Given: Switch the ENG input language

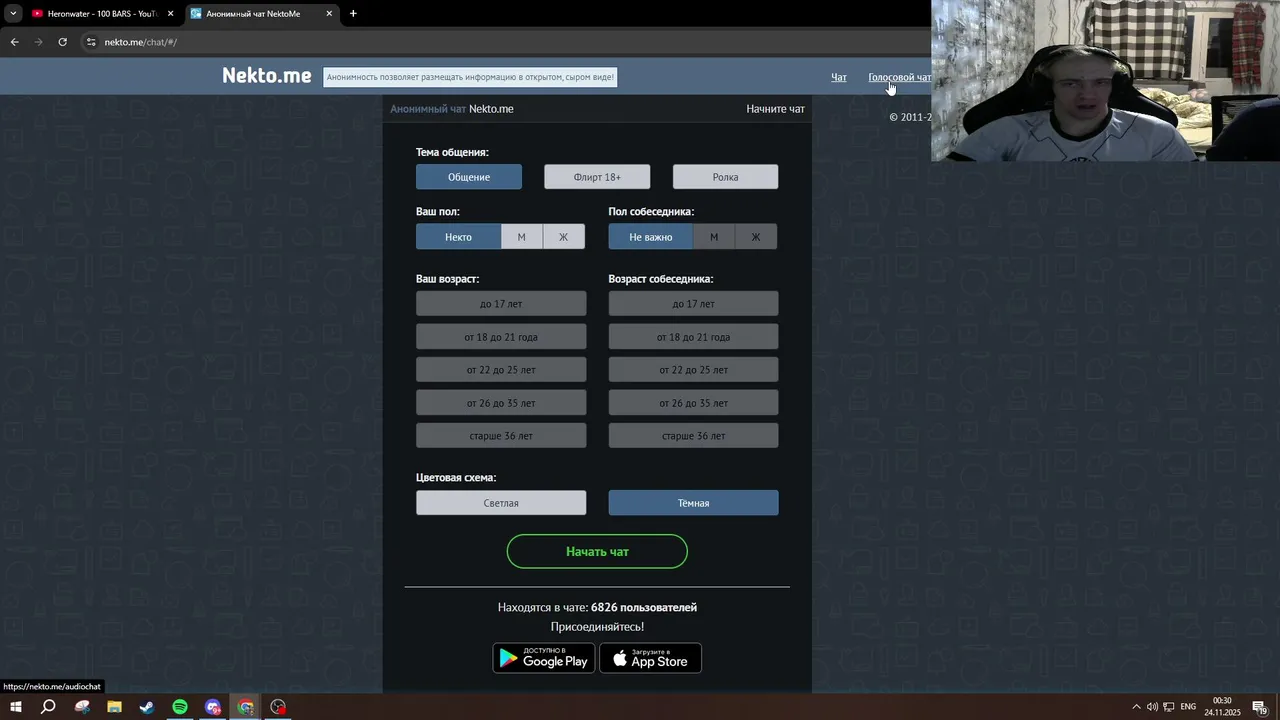Looking at the screenshot, I should pos(1188,707).
